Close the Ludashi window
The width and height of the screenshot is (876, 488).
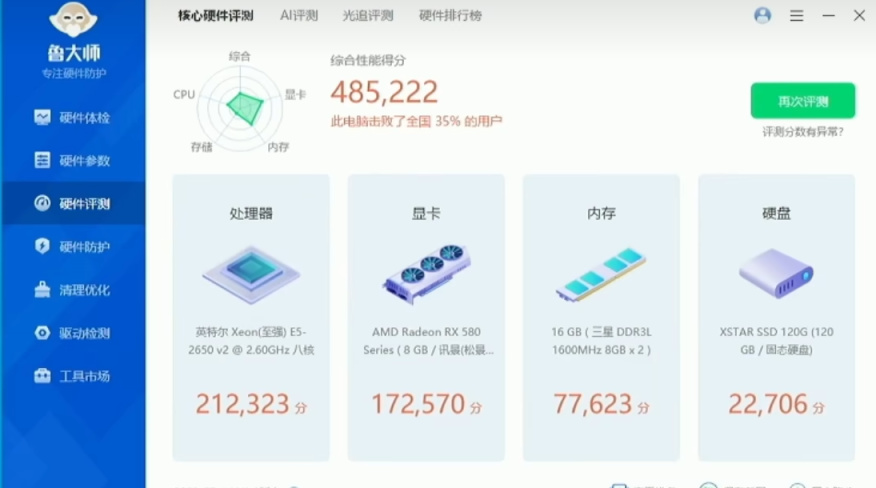859,16
